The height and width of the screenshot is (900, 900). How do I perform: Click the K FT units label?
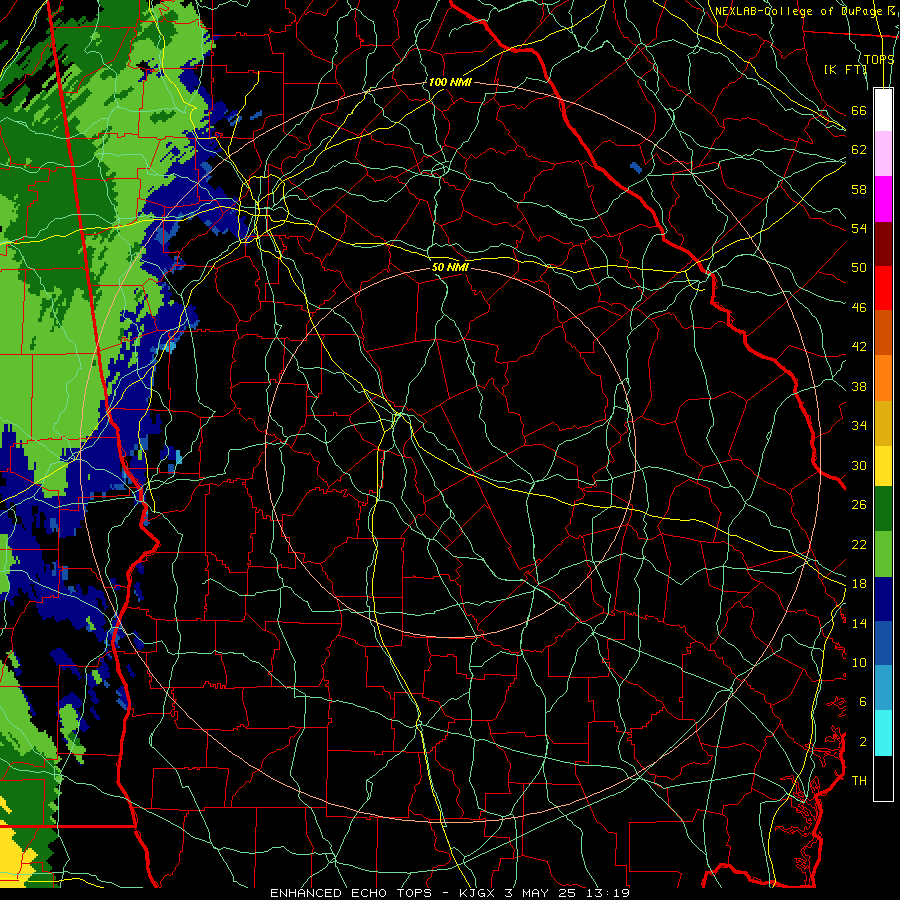click(845, 69)
